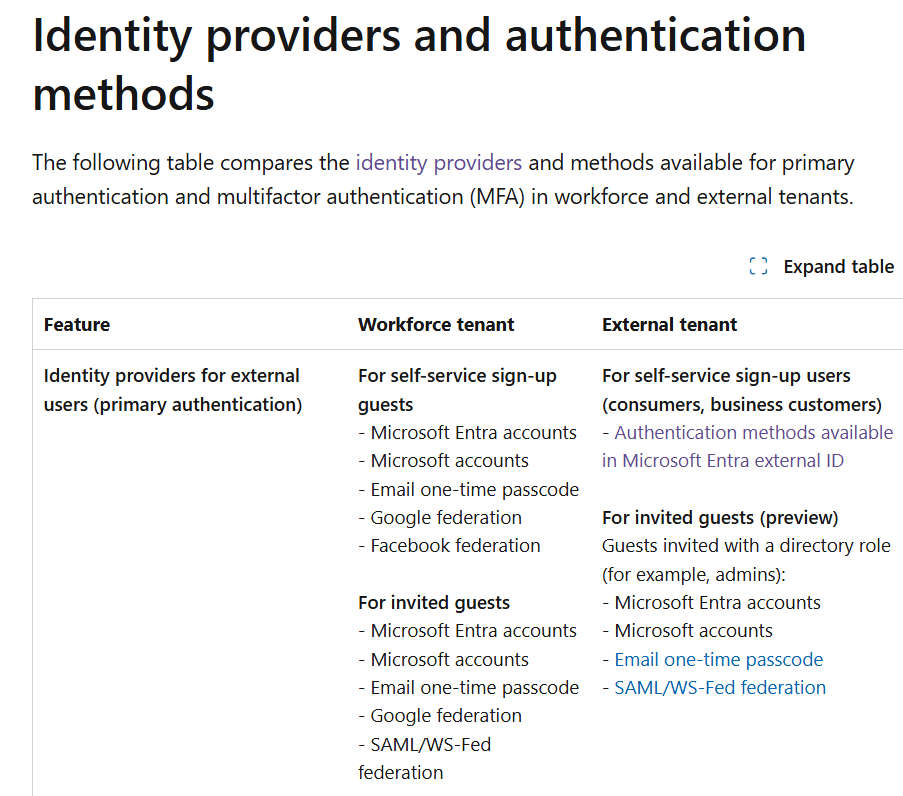Image resolution: width=903 pixels, height=796 pixels.
Task: Click the Expand table button label
Action: click(838, 267)
